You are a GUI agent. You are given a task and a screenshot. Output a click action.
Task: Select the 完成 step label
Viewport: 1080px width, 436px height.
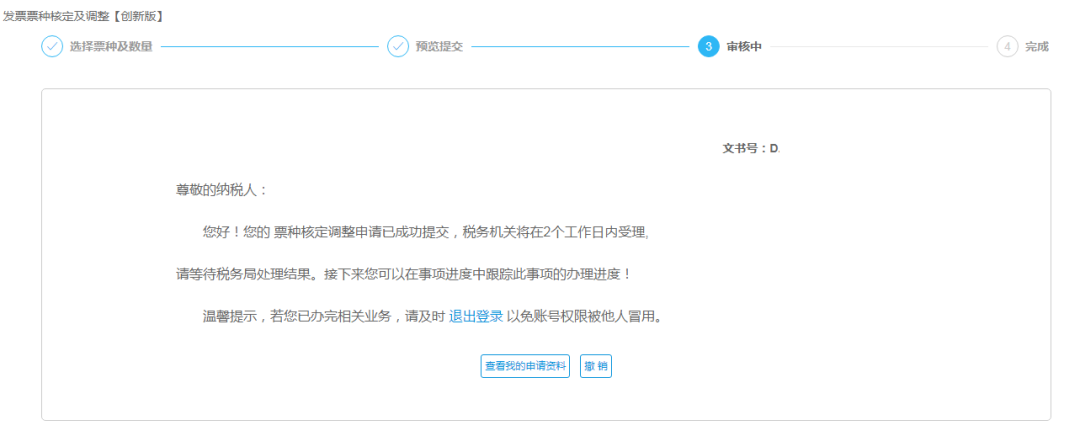pos(1037,47)
